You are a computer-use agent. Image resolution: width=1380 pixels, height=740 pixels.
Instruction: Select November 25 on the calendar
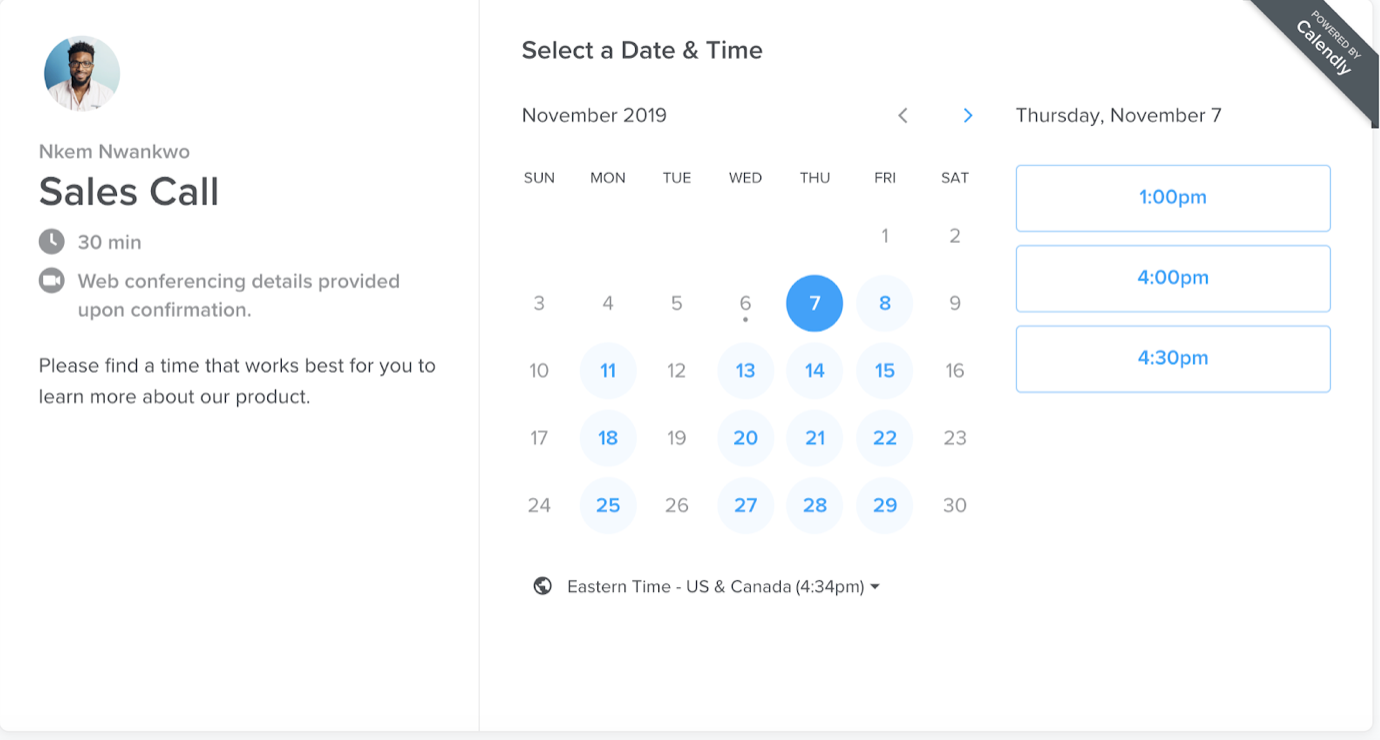(x=608, y=505)
